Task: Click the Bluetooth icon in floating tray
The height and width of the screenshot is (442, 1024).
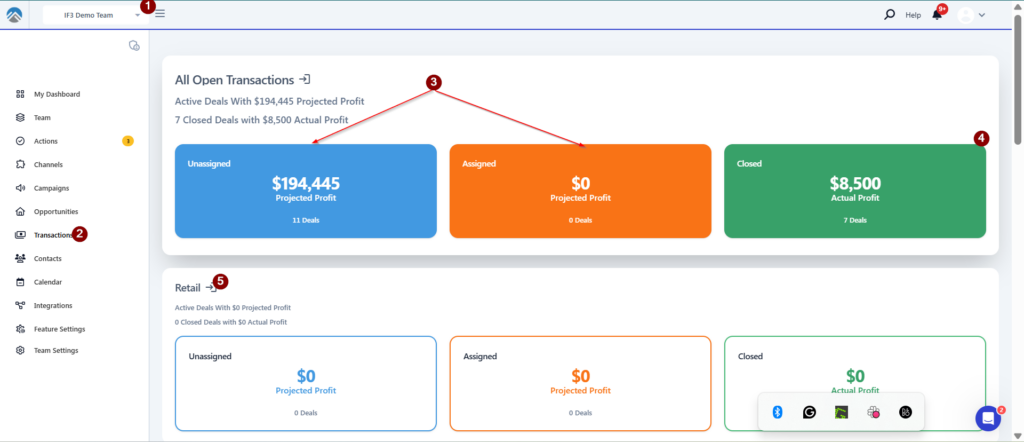Action: click(777, 412)
